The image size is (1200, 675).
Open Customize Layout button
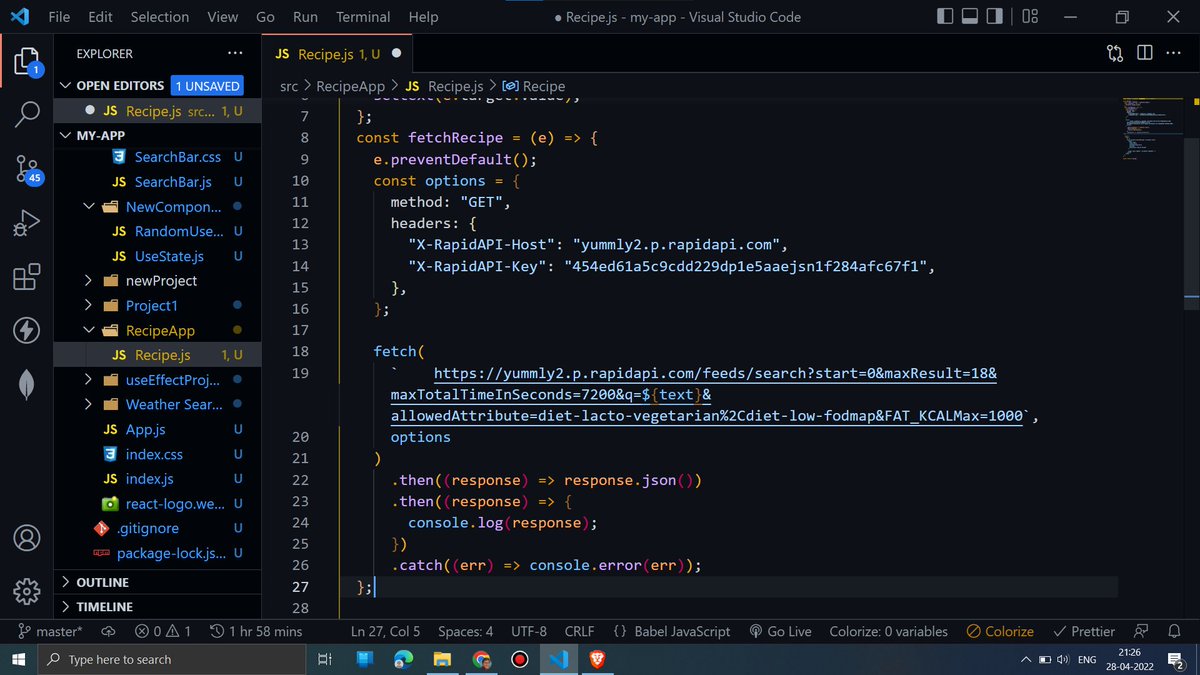[x=1030, y=17]
